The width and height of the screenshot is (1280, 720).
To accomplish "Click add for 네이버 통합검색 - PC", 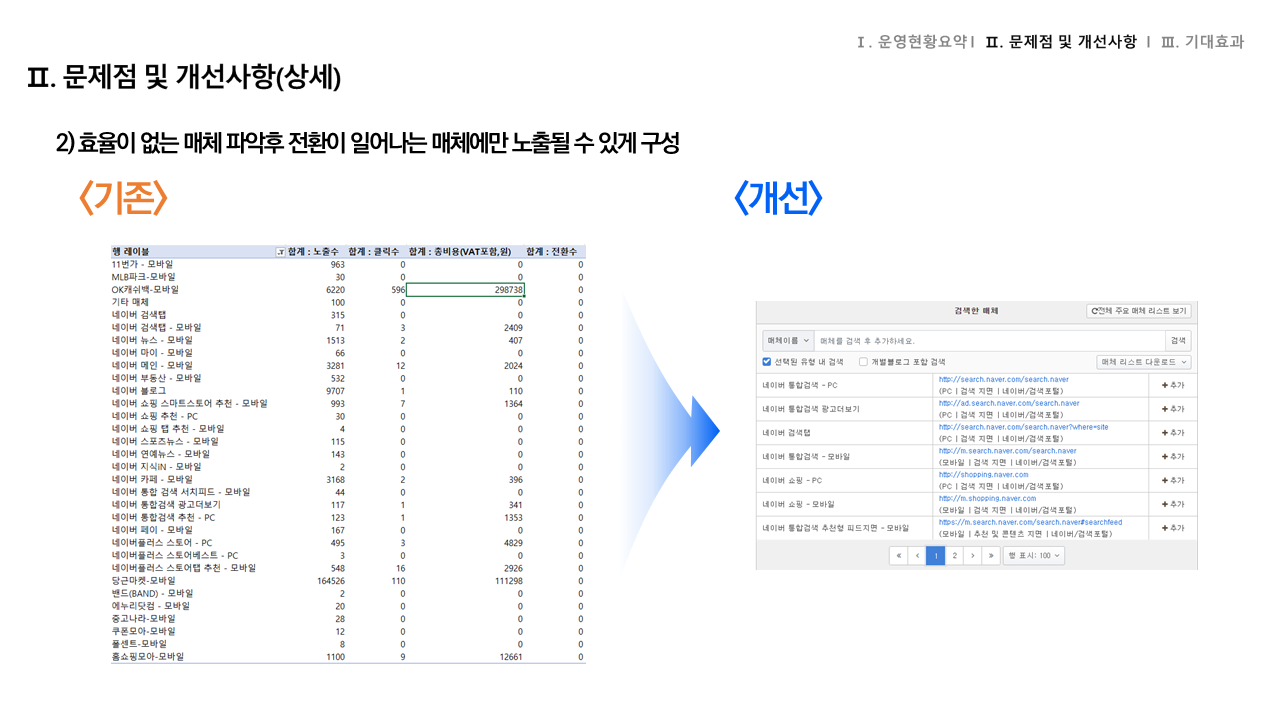I will pyautogui.click(x=1172, y=385).
